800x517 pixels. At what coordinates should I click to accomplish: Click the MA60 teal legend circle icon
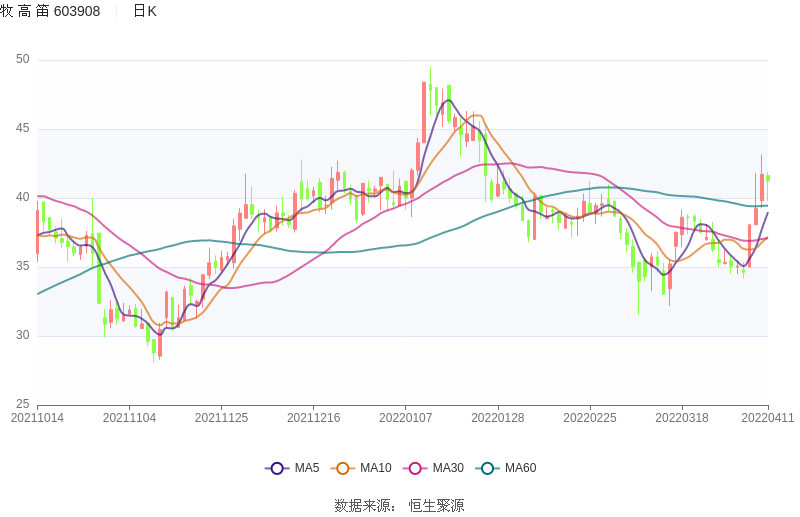point(489,468)
